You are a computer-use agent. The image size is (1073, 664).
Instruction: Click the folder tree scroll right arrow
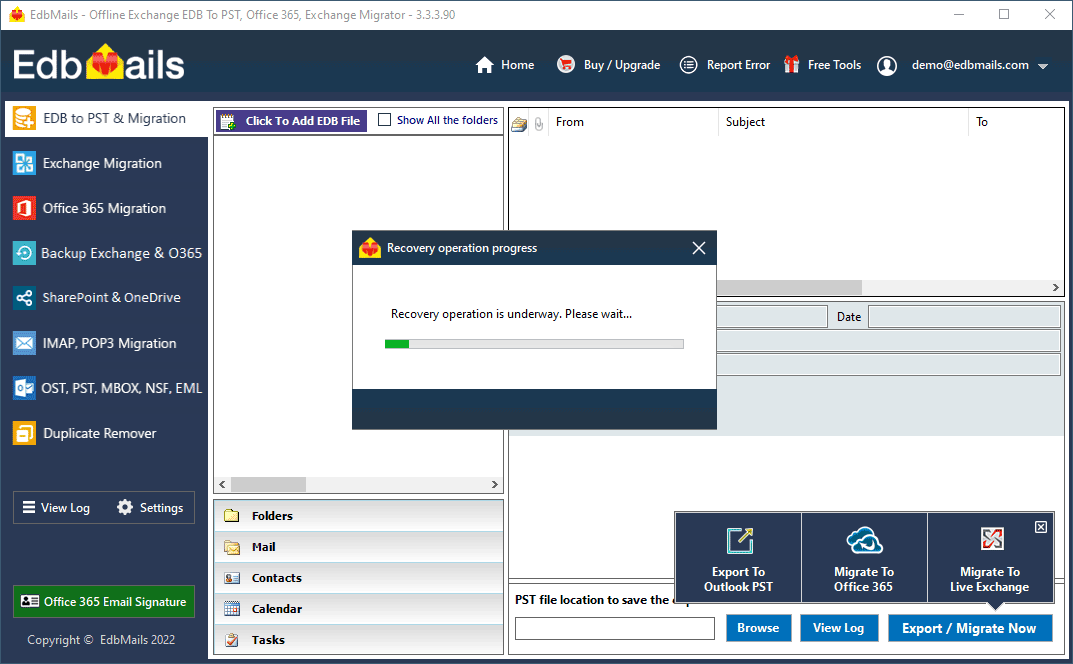(x=495, y=484)
